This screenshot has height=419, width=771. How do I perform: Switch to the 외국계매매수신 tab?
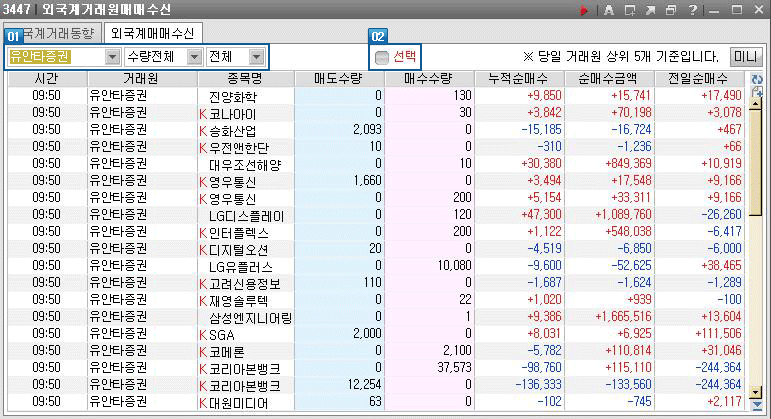153,33
